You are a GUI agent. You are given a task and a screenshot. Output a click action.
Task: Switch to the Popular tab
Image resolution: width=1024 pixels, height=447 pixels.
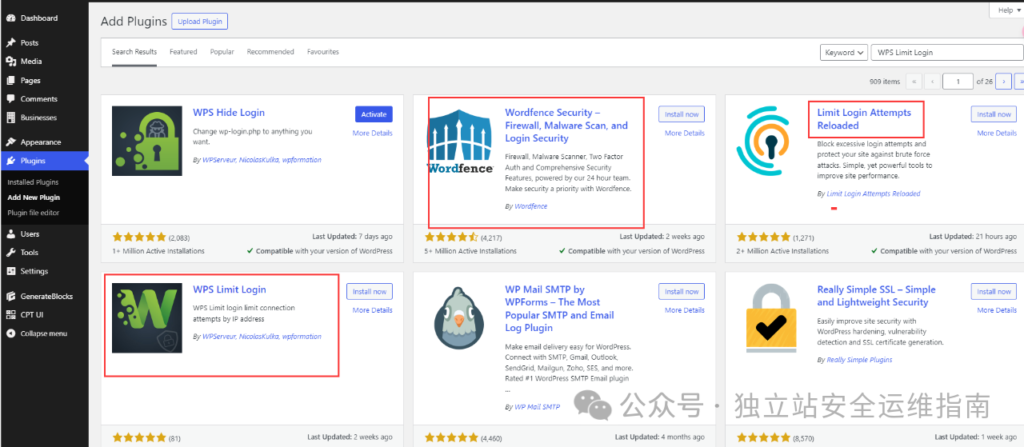[x=222, y=52]
